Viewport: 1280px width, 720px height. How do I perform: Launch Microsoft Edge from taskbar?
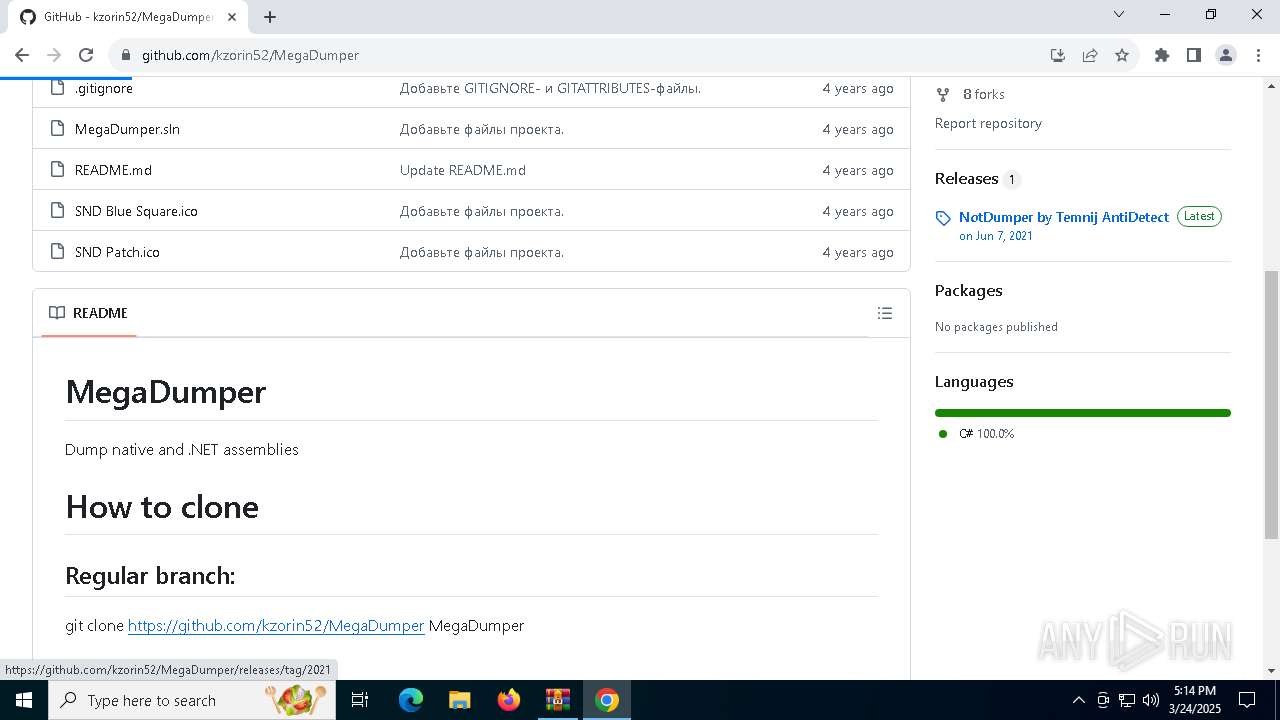(410, 700)
